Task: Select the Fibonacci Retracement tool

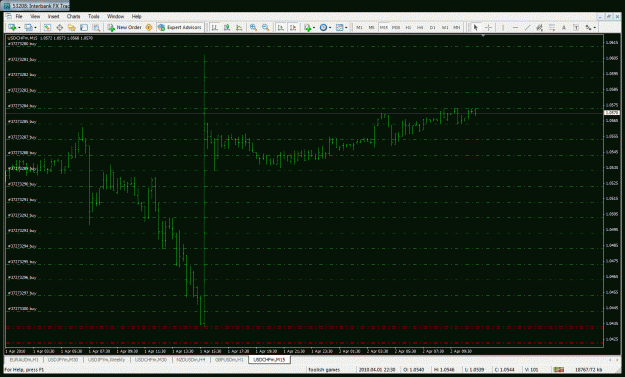Action: [x=552, y=27]
